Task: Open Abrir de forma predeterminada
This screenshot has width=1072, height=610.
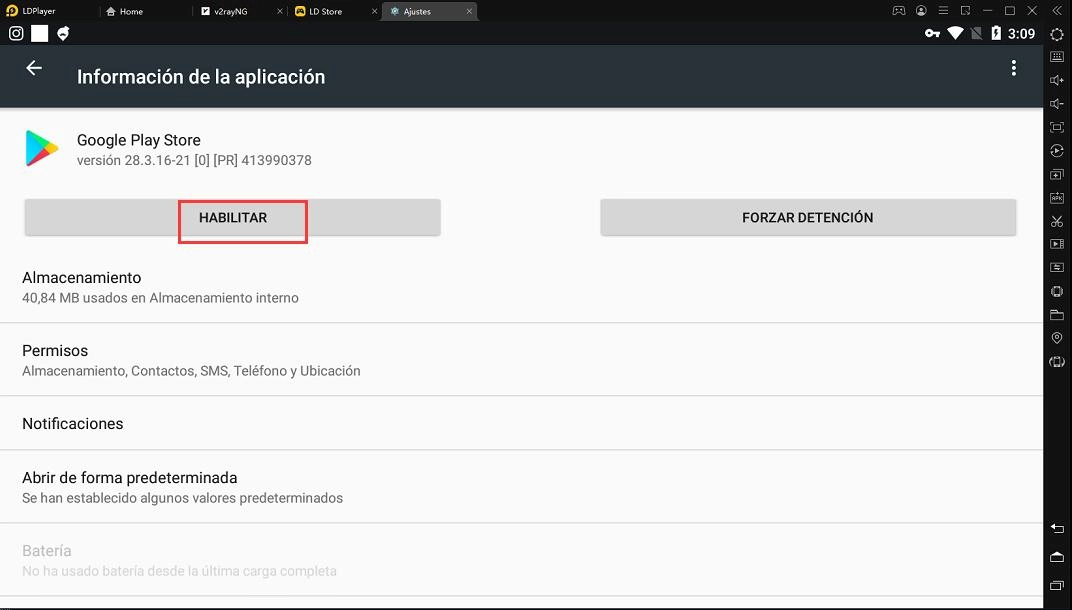Action: click(x=522, y=487)
